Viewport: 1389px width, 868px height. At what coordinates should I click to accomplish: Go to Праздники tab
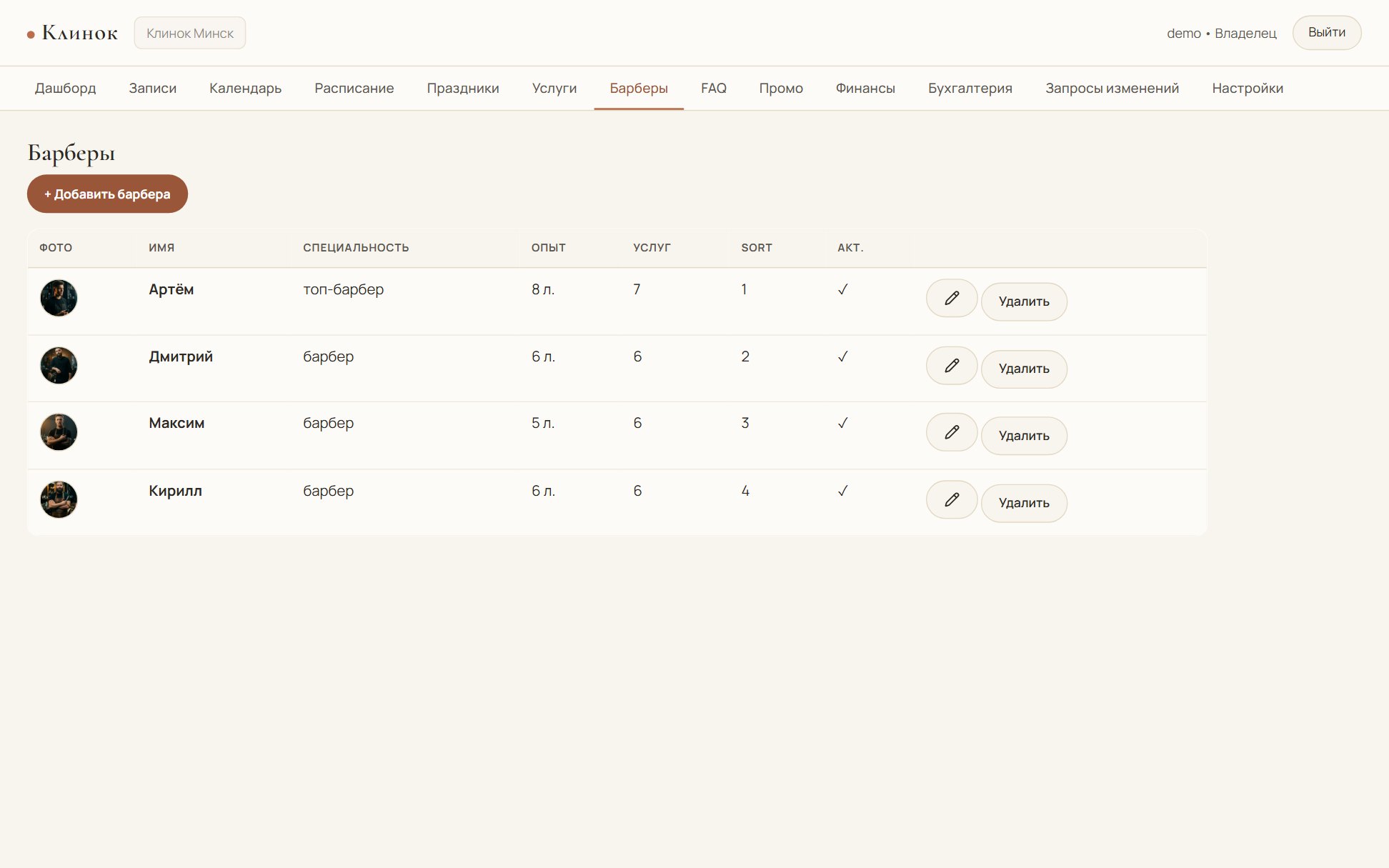(463, 88)
